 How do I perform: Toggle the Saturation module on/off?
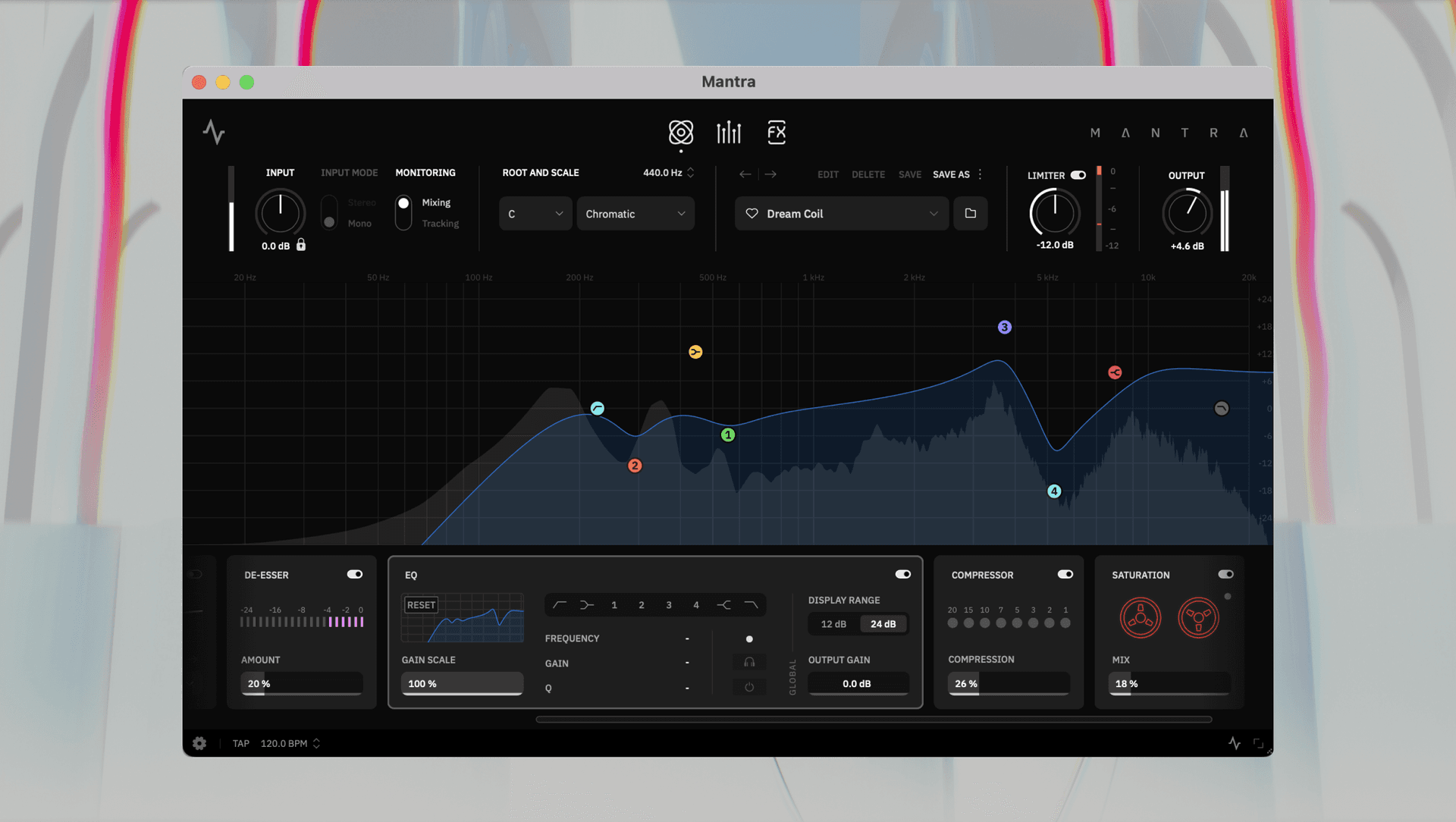tap(1228, 574)
